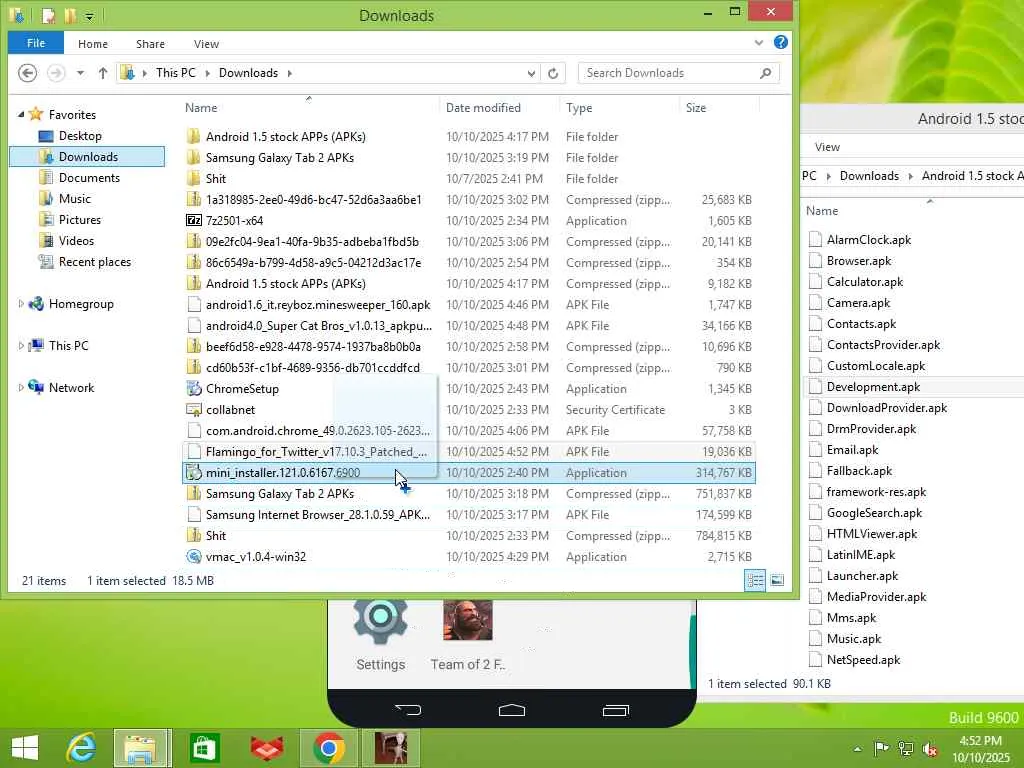
Task: Open Recent places in Favorites
Action: pos(95,262)
